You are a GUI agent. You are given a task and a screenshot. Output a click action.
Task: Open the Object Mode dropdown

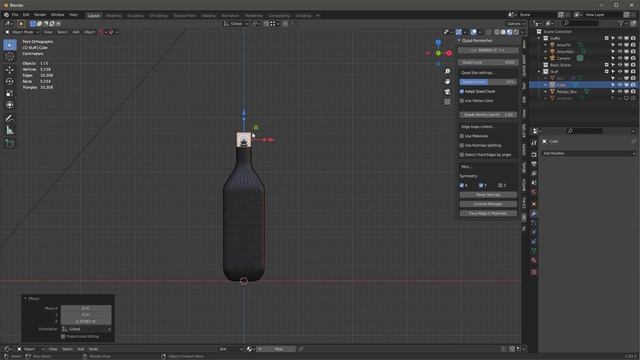pos(22,32)
